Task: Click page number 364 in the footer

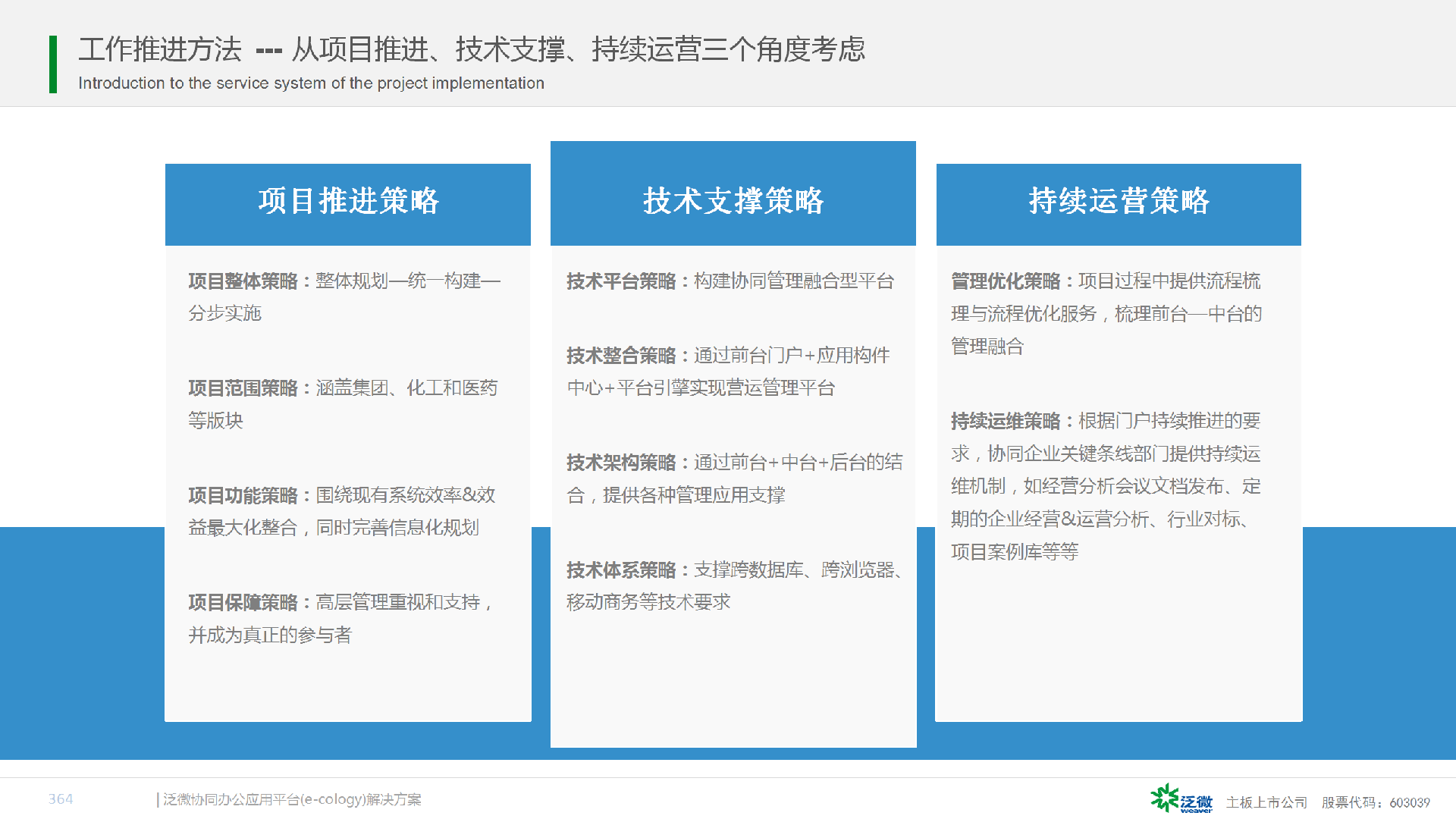Action: point(61,799)
